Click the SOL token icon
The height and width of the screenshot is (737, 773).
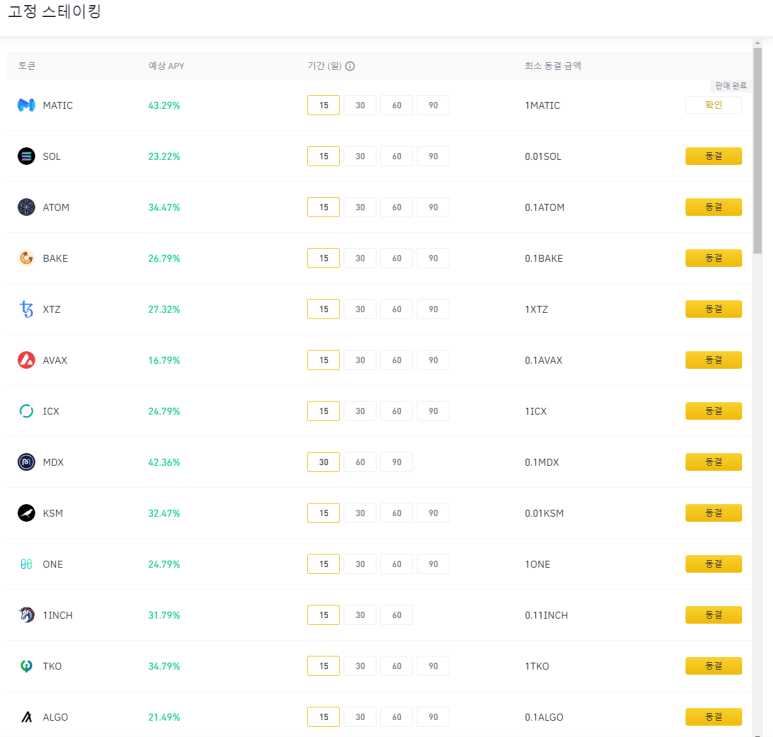pyautogui.click(x=26, y=156)
